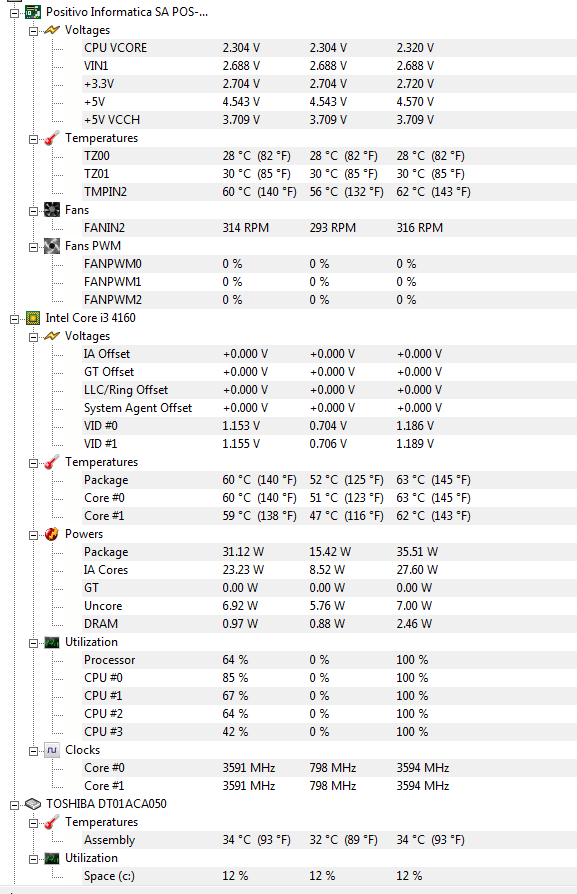This screenshot has width=577, height=894.
Task: Collapse the Clocks section
Action: tap(33, 751)
